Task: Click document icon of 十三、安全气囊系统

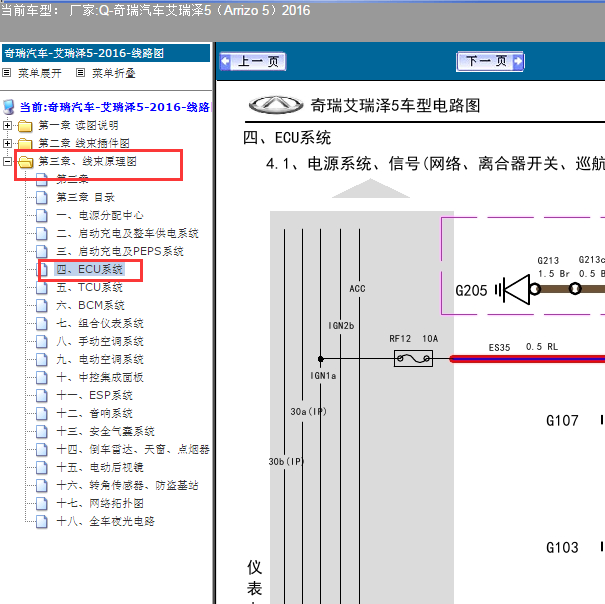Action: 42,431
